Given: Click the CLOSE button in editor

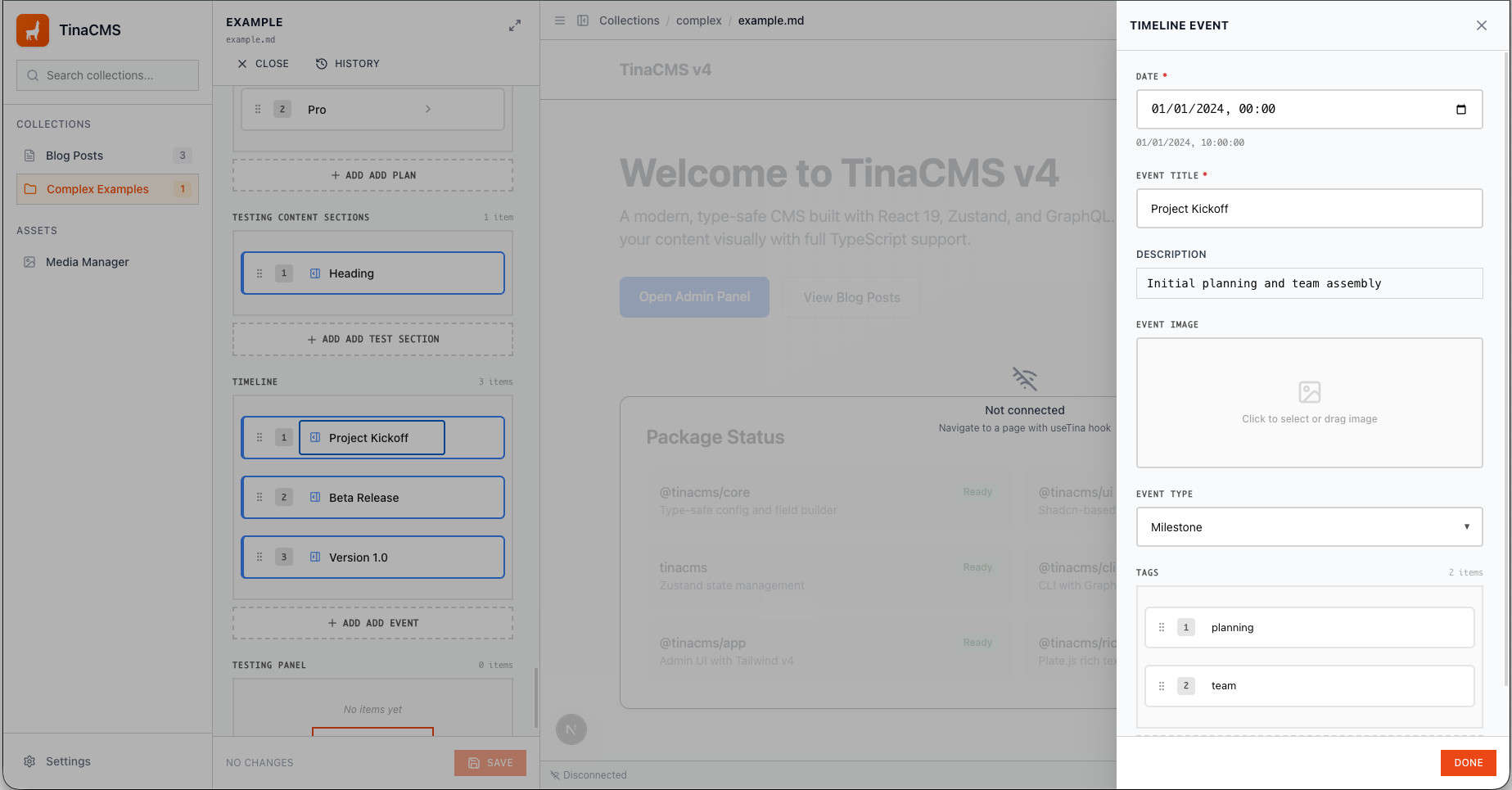Looking at the screenshot, I should coord(263,64).
